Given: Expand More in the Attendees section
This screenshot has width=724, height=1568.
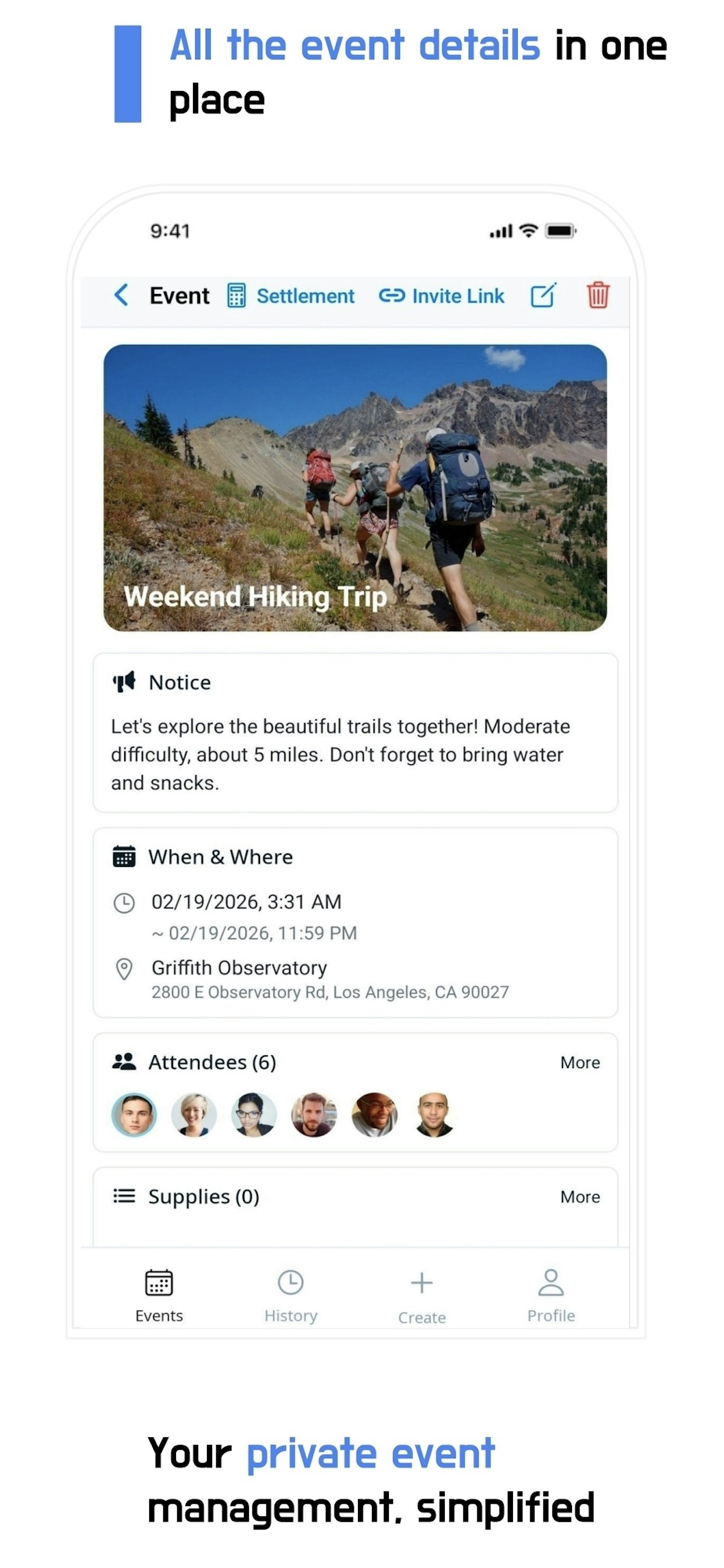Looking at the screenshot, I should point(580,1062).
